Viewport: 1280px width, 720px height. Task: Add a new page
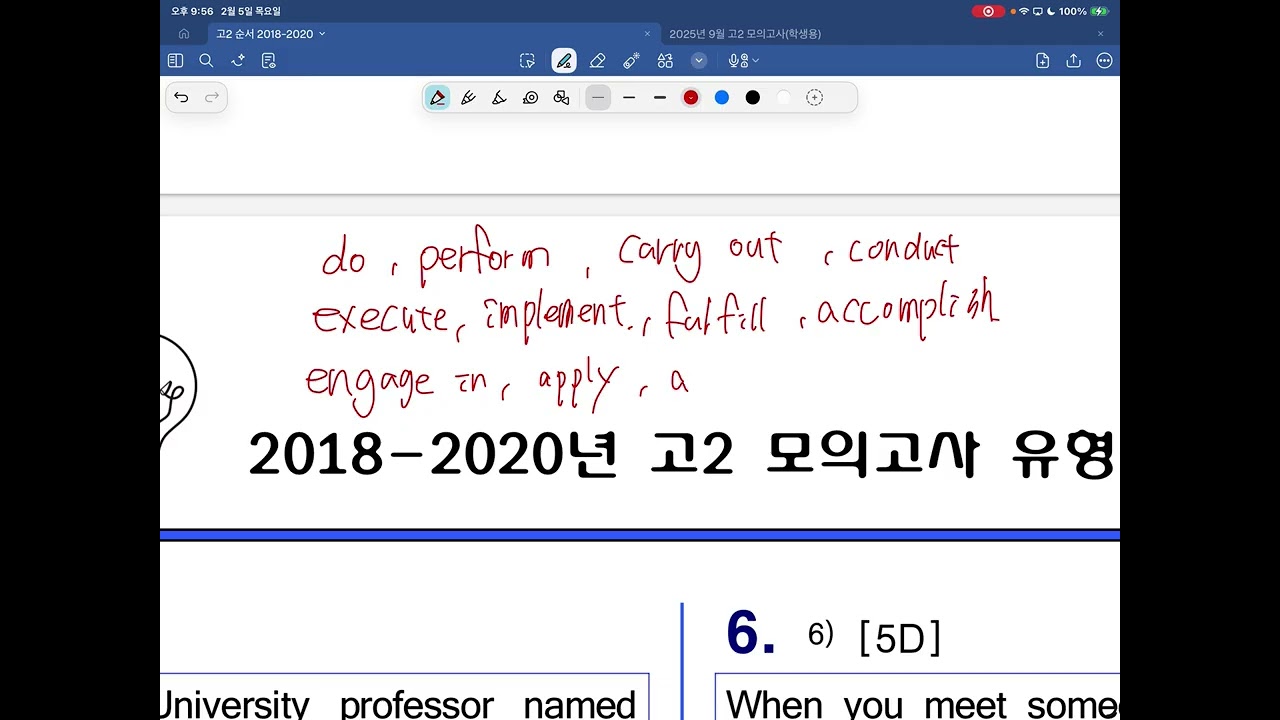(1042, 61)
